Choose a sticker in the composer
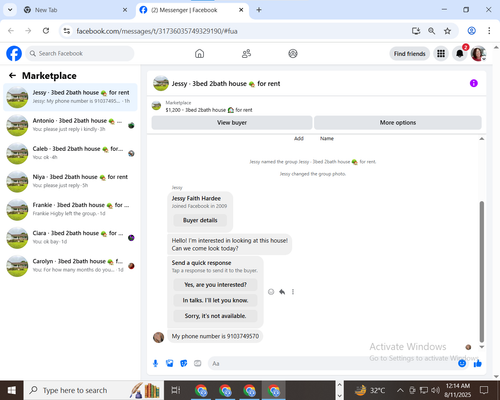Image resolution: width=500 pixels, height=400 pixels. pyautogui.click(x=183, y=363)
